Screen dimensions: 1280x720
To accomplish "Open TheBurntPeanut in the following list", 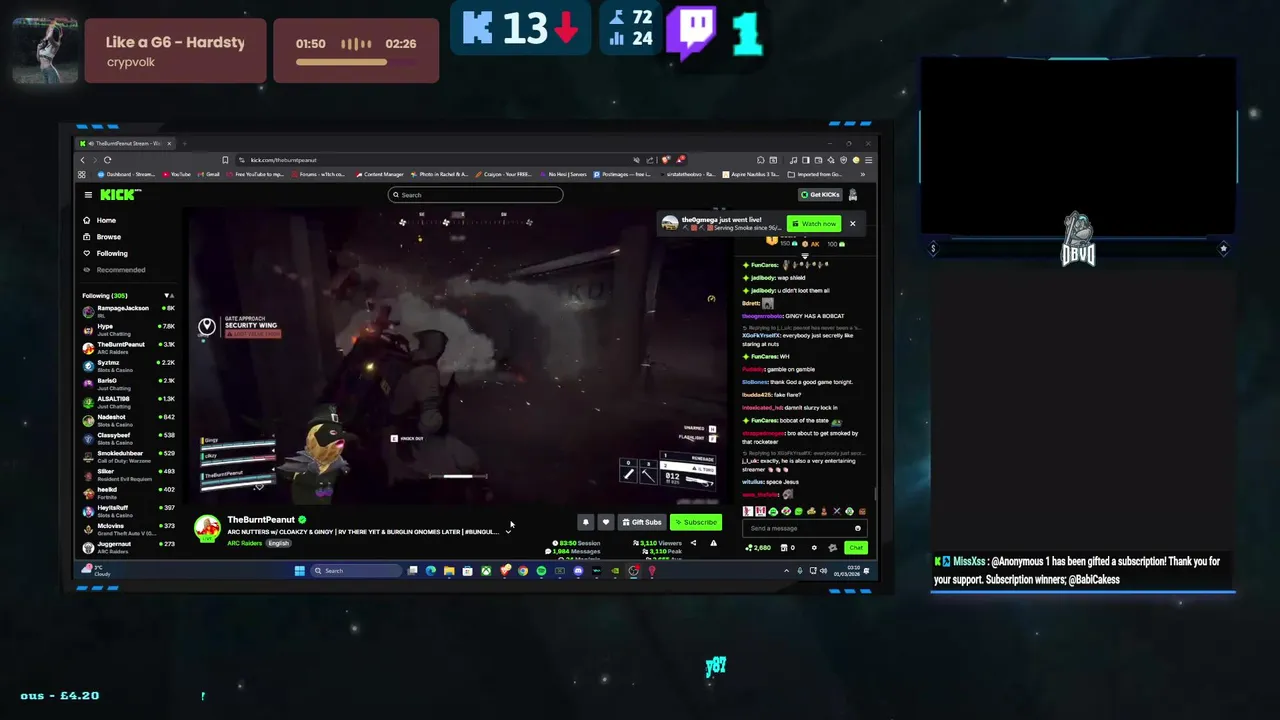I will pyautogui.click(x=128, y=347).
